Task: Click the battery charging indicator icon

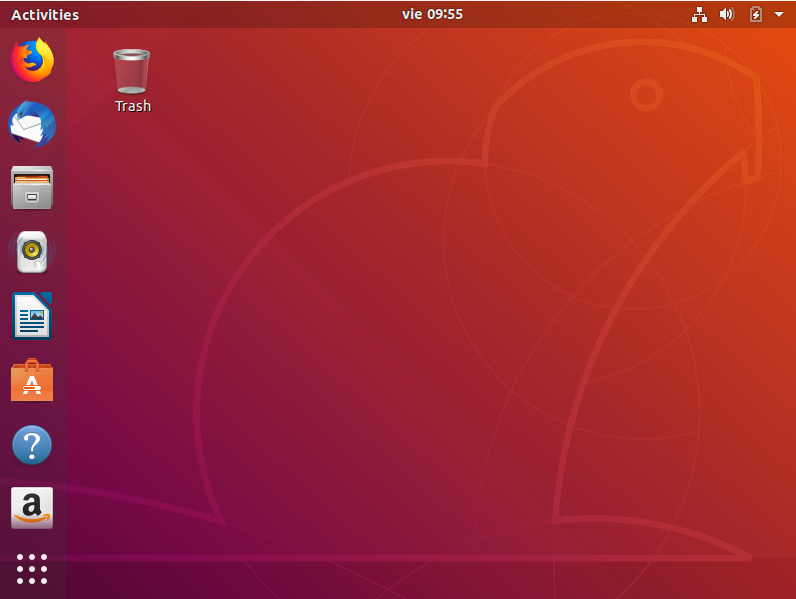Action: click(756, 15)
